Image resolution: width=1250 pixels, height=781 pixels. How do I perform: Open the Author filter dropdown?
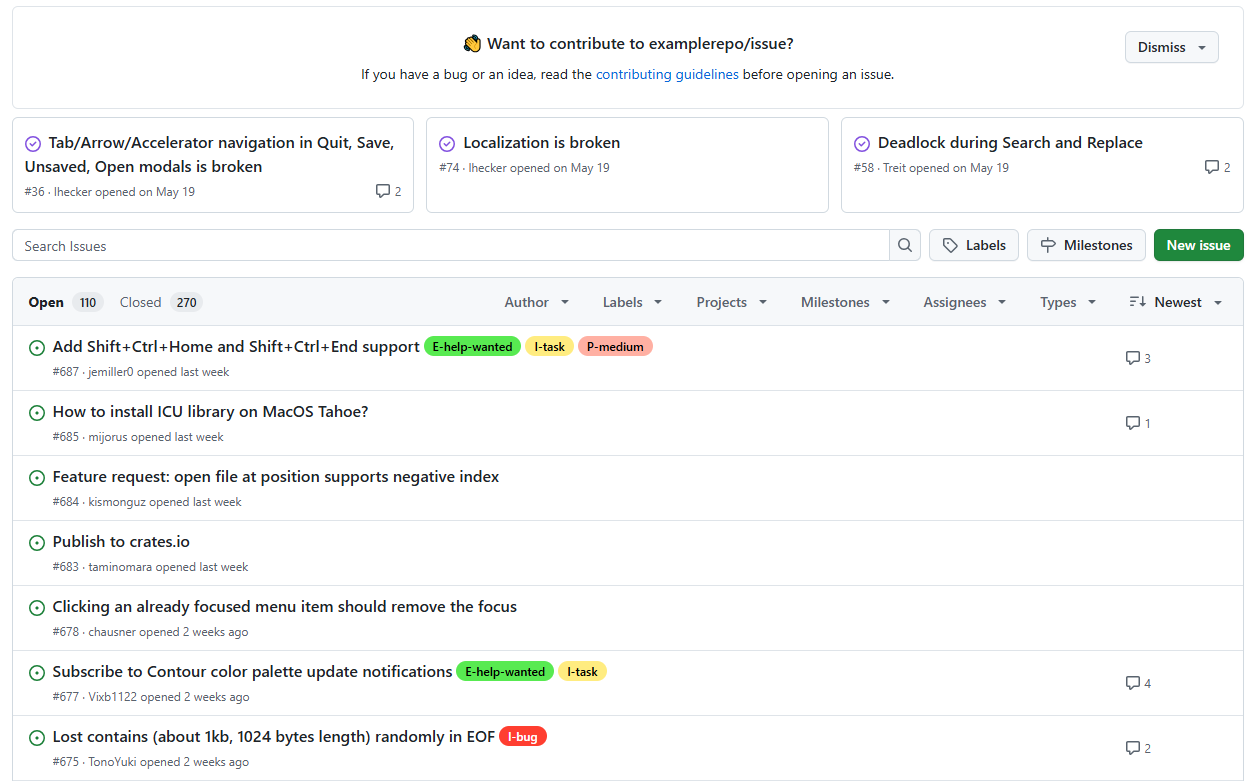click(x=536, y=301)
